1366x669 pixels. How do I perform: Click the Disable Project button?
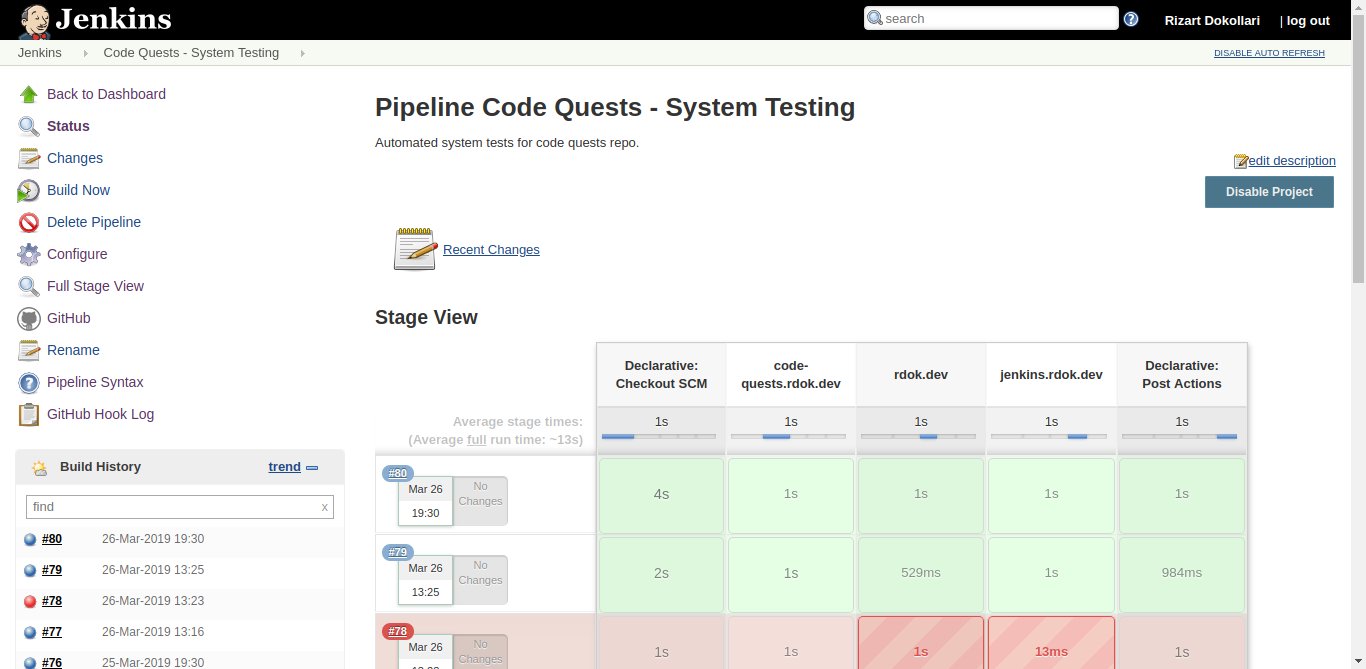(1269, 192)
